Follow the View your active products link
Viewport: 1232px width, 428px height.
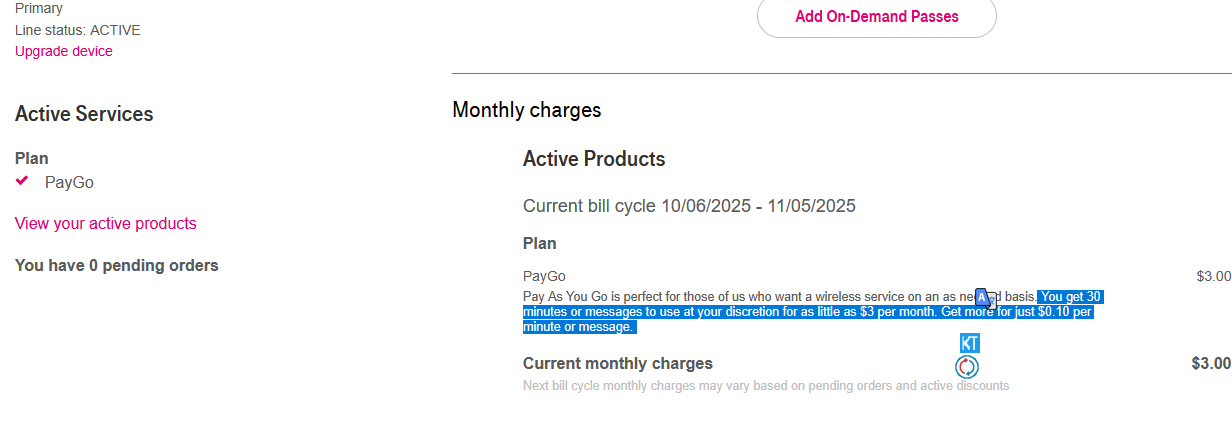[106, 223]
